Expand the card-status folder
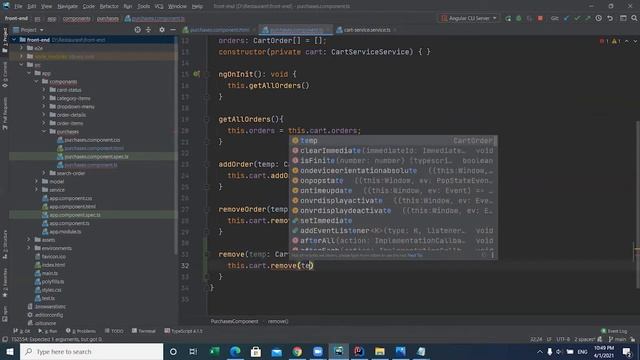 44,90
